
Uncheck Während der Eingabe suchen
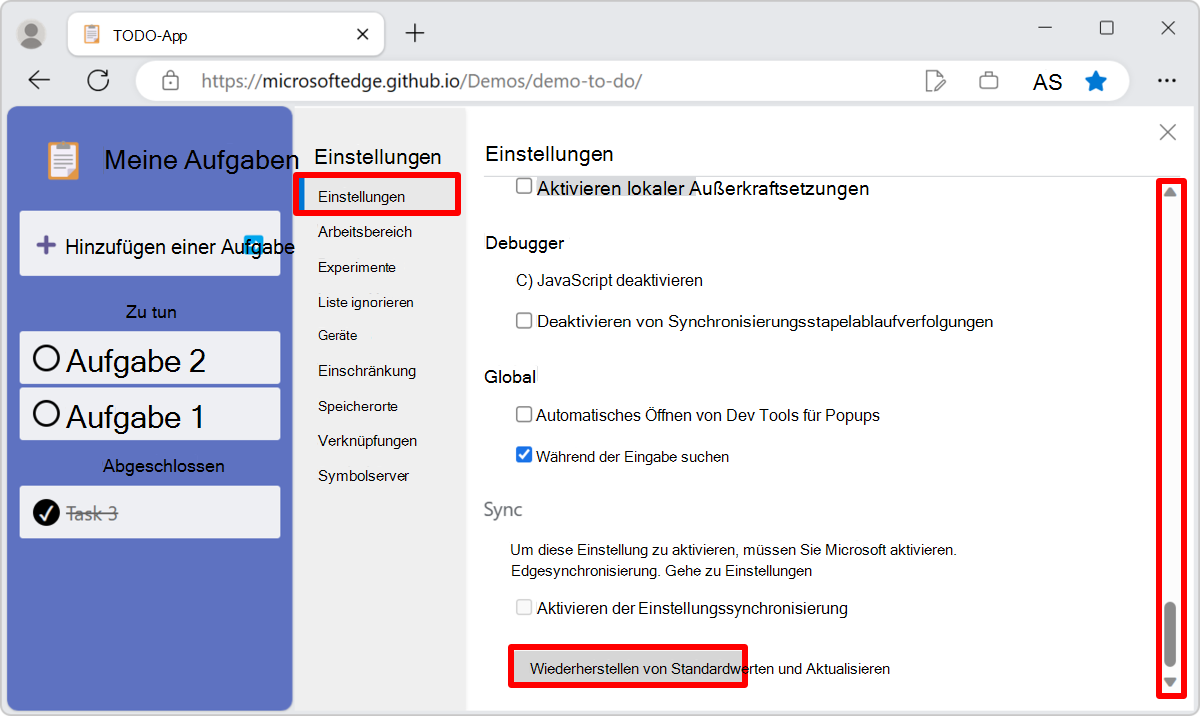(524, 454)
